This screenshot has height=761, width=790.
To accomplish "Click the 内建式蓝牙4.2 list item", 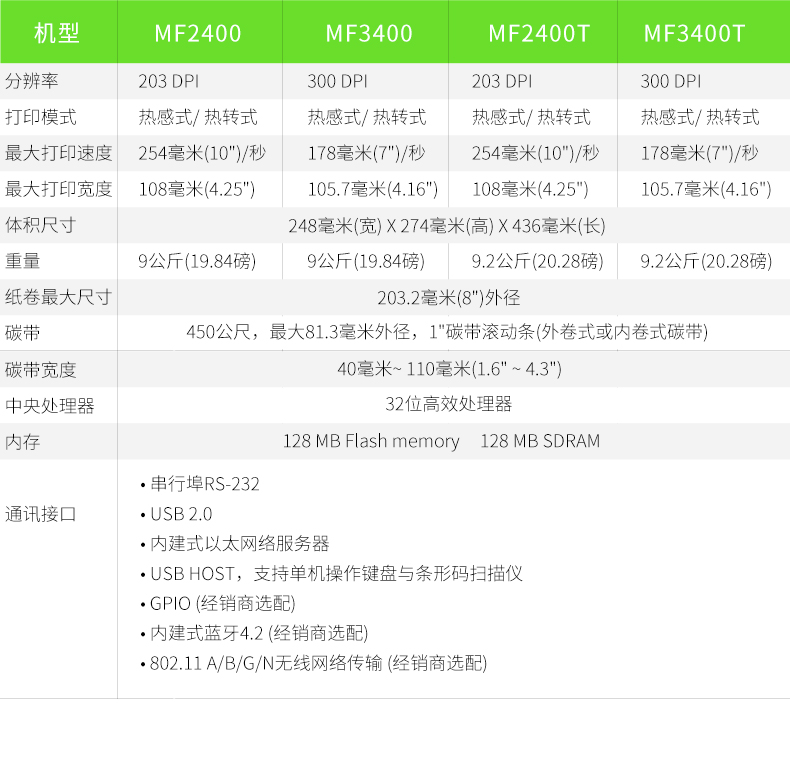I will 254,633.
